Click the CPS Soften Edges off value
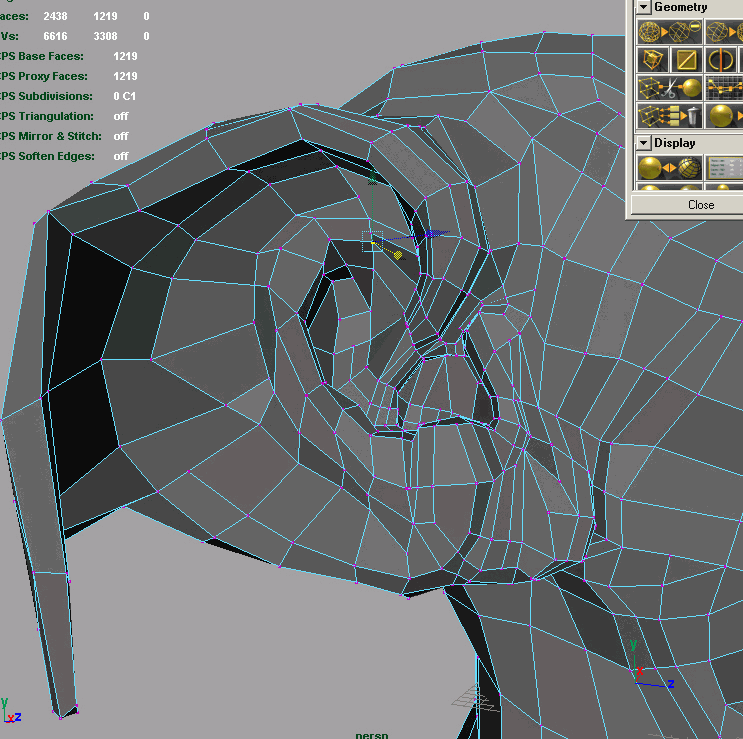Viewport: 743px width, 739px height. (121, 156)
